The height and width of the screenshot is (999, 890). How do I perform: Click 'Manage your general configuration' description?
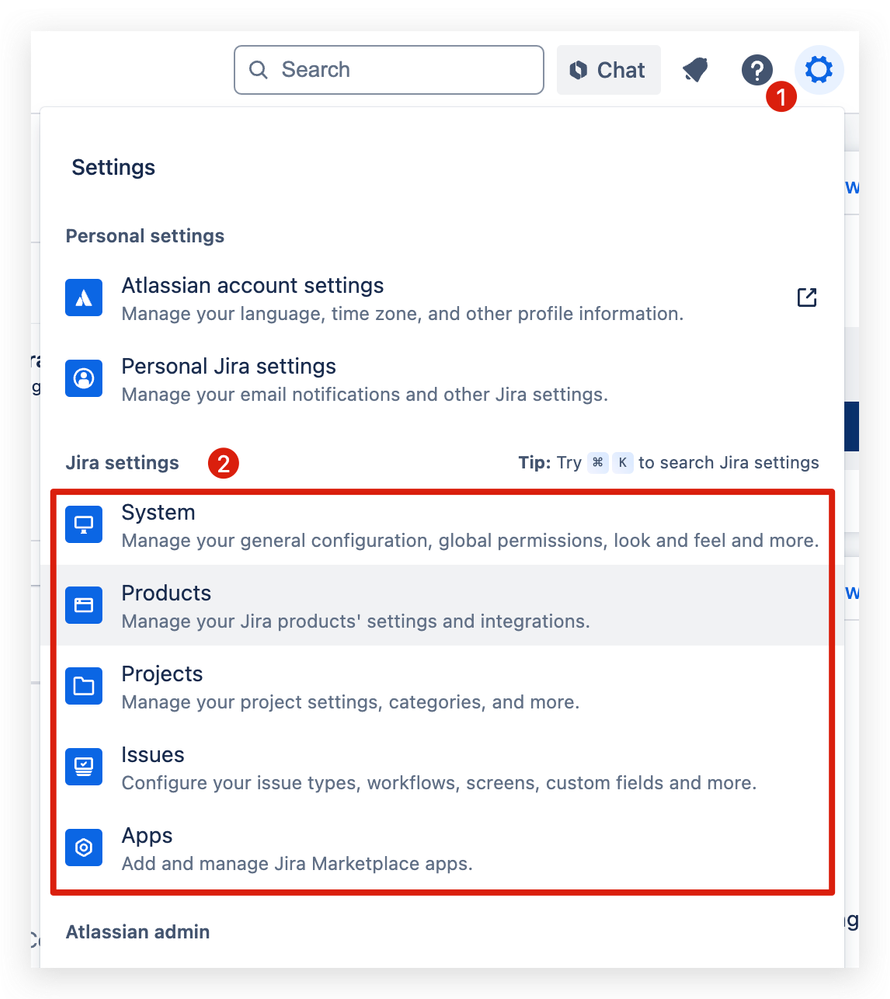(x=470, y=541)
